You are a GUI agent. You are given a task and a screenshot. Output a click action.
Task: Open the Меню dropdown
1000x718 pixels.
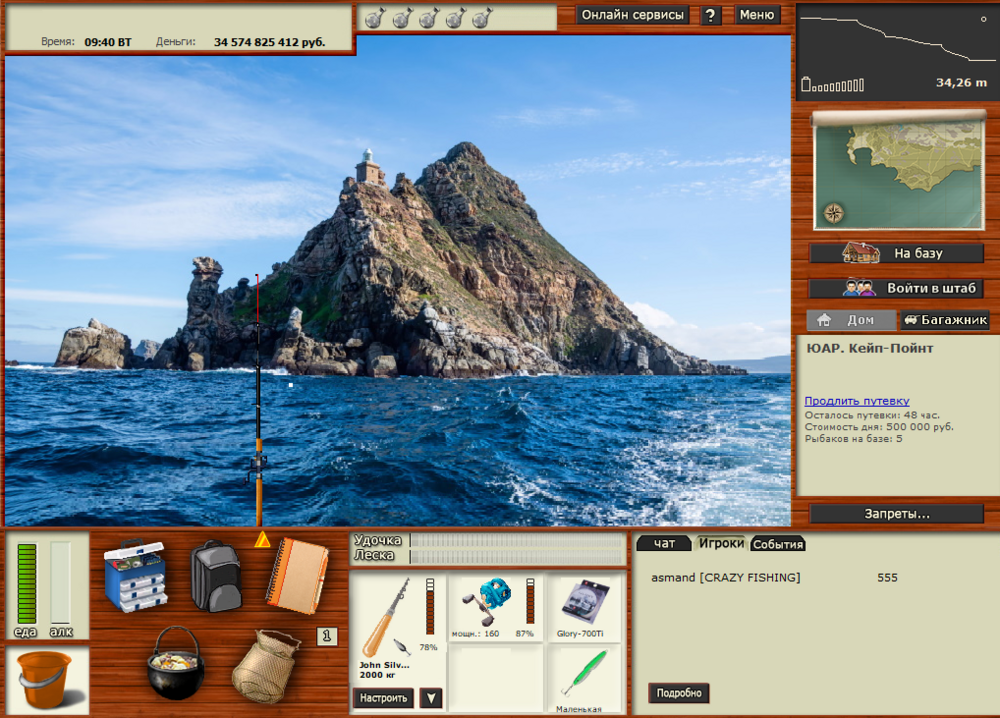click(x=757, y=15)
